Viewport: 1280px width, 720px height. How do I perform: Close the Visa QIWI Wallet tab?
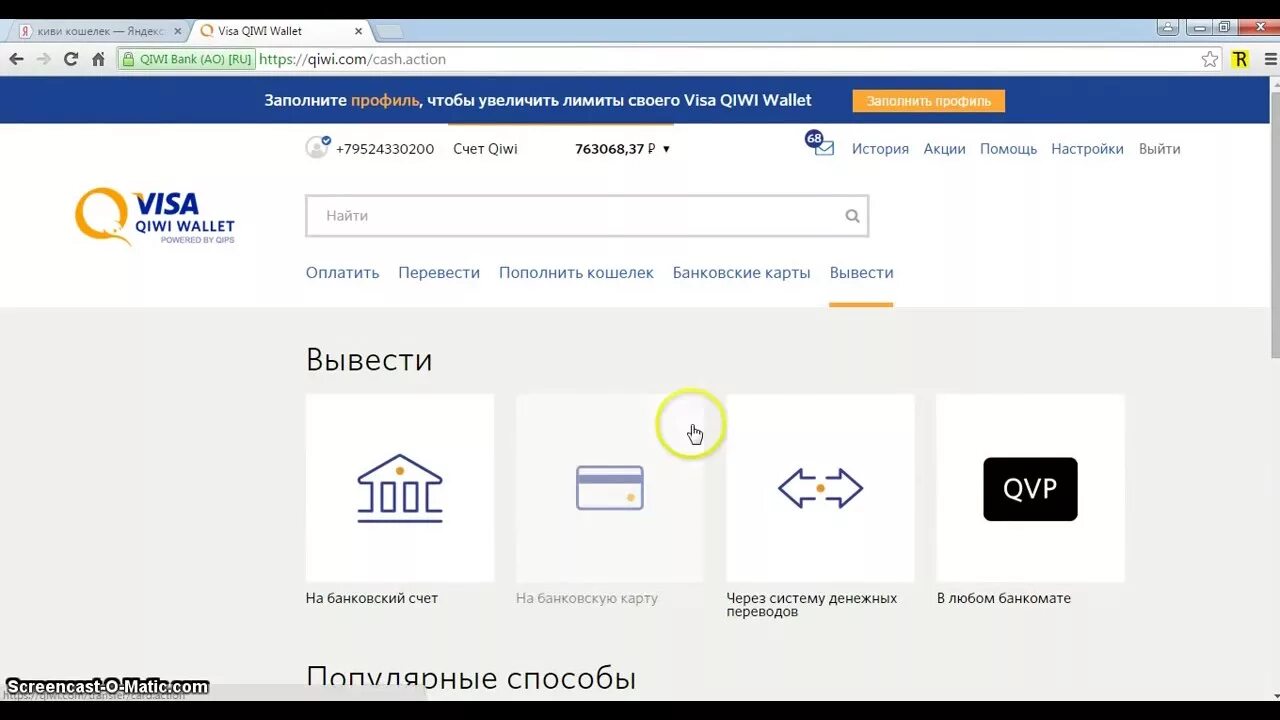[356, 31]
